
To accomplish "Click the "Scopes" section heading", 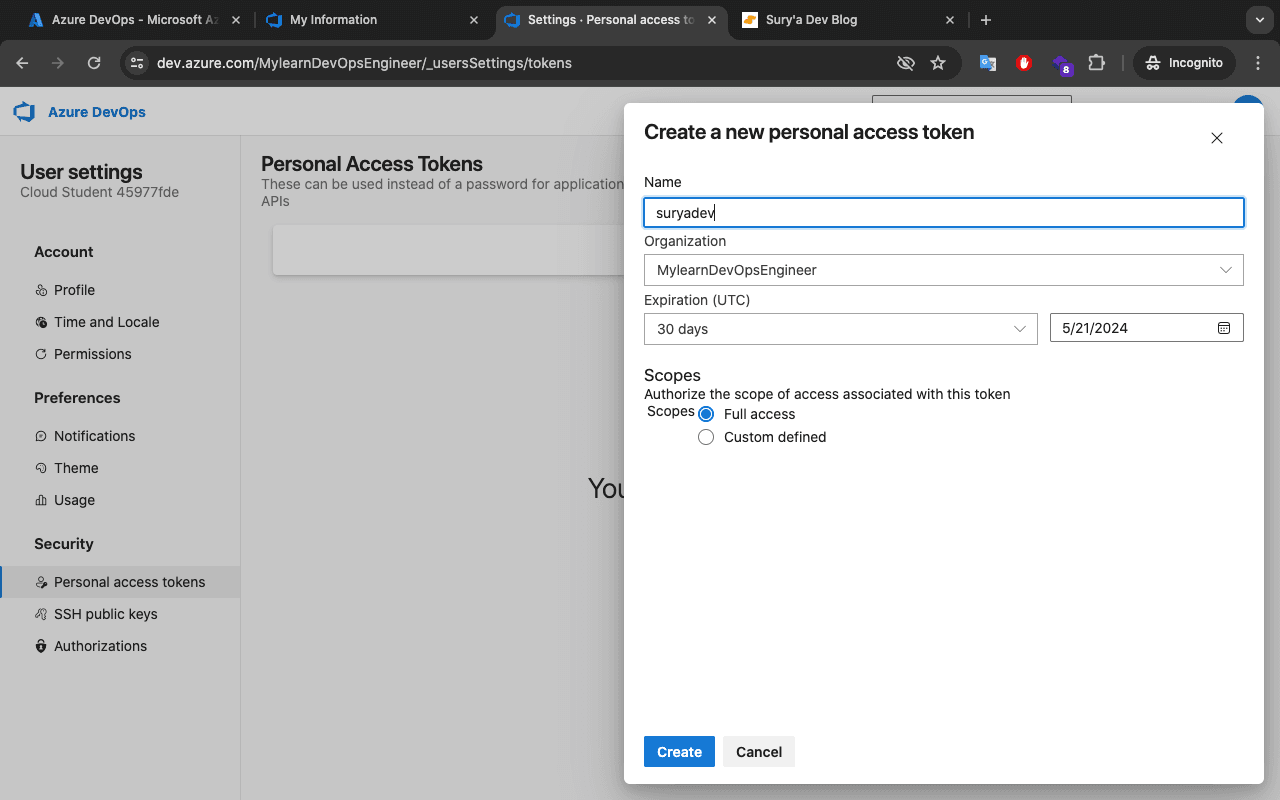I will tap(672, 375).
